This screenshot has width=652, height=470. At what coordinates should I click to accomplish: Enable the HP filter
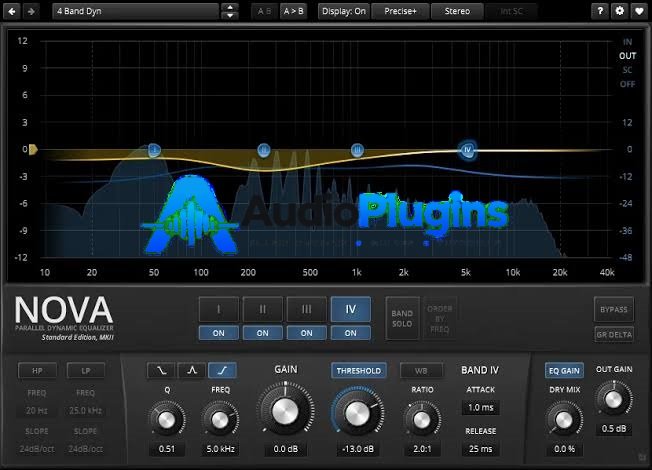37,371
